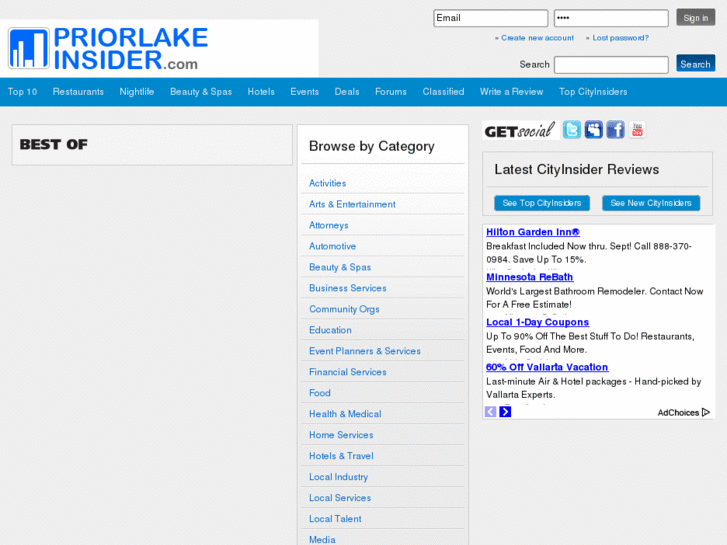Open the Classified menu item
727x545 pixels.
(x=443, y=92)
